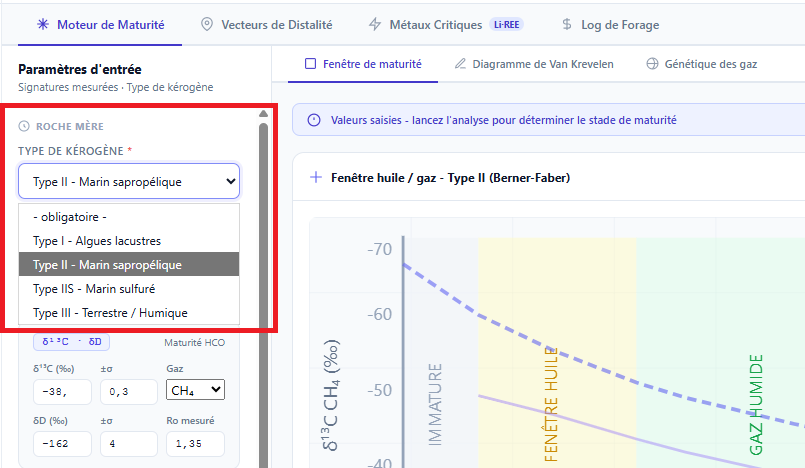Click the 'Paramètres d'entrée' heading

(80, 69)
